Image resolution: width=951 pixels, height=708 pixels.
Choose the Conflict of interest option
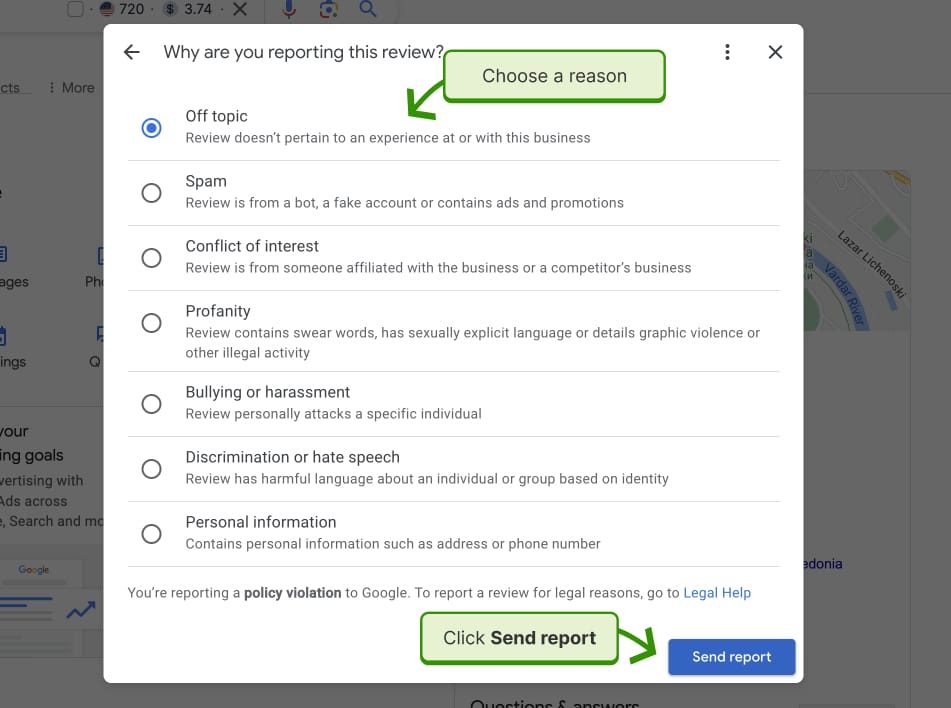click(x=151, y=258)
